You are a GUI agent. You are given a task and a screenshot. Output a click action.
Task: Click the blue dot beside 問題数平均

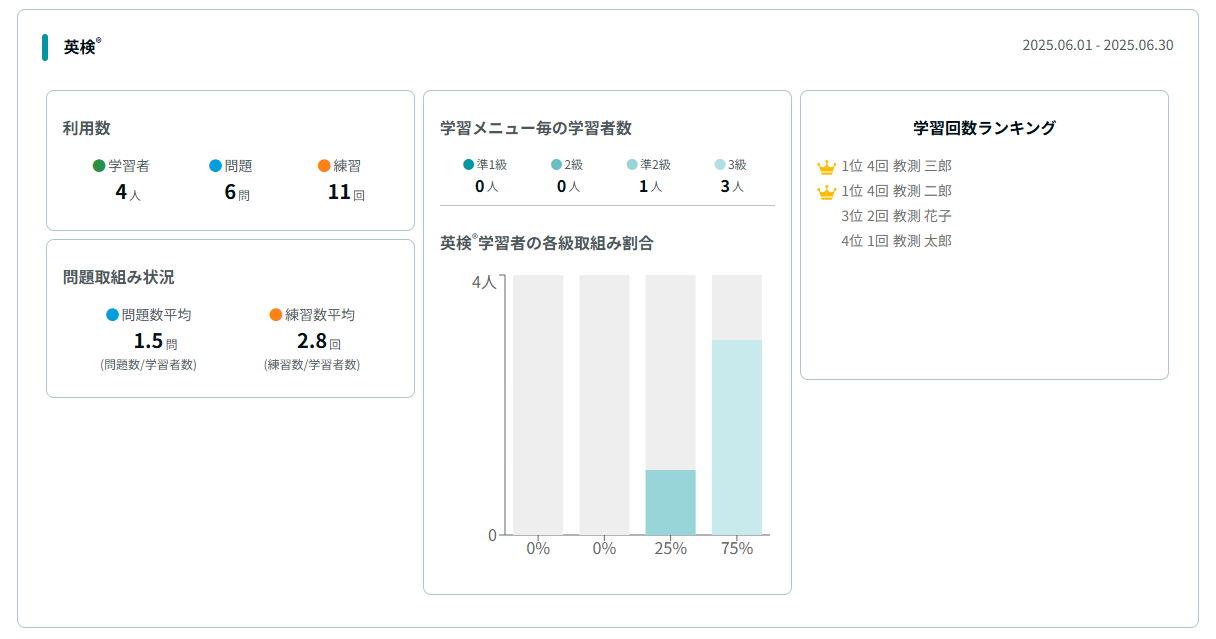pos(112,315)
